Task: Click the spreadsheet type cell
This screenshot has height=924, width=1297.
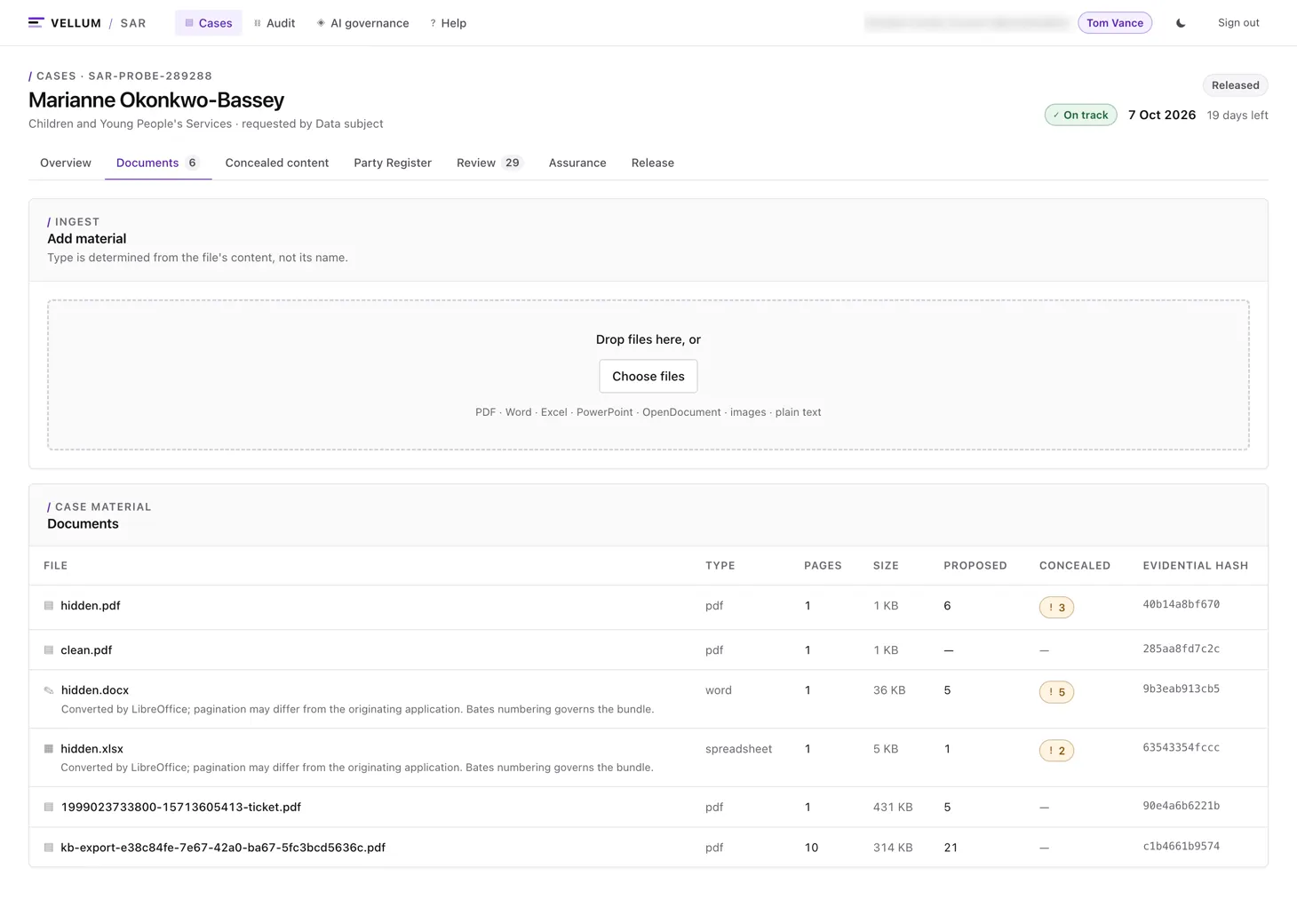Action: click(738, 749)
